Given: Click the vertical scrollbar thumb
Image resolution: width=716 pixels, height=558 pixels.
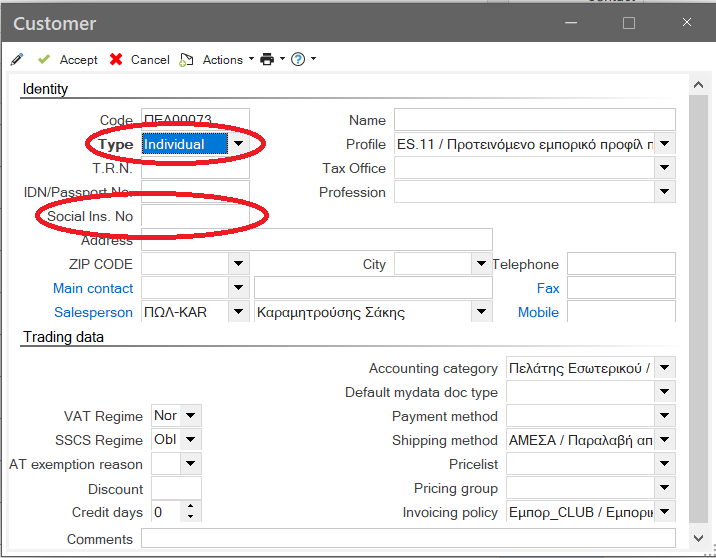Looking at the screenshot, I should click(x=698, y=310).
